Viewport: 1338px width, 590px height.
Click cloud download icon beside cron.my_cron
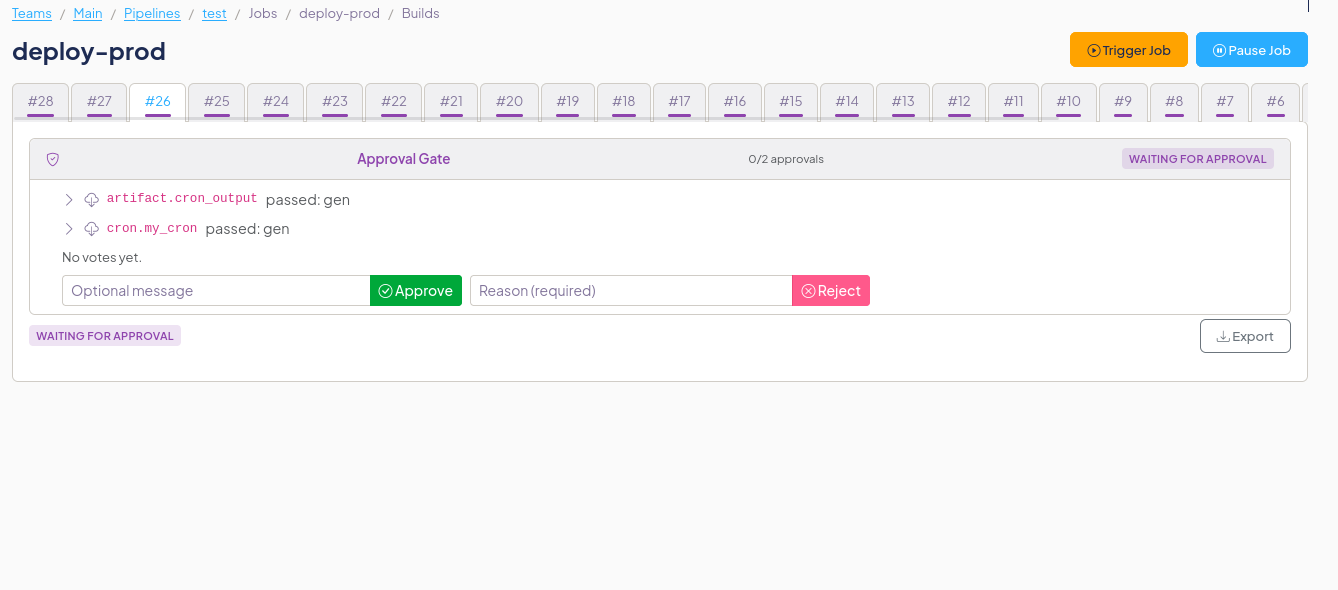pos(92,229)
